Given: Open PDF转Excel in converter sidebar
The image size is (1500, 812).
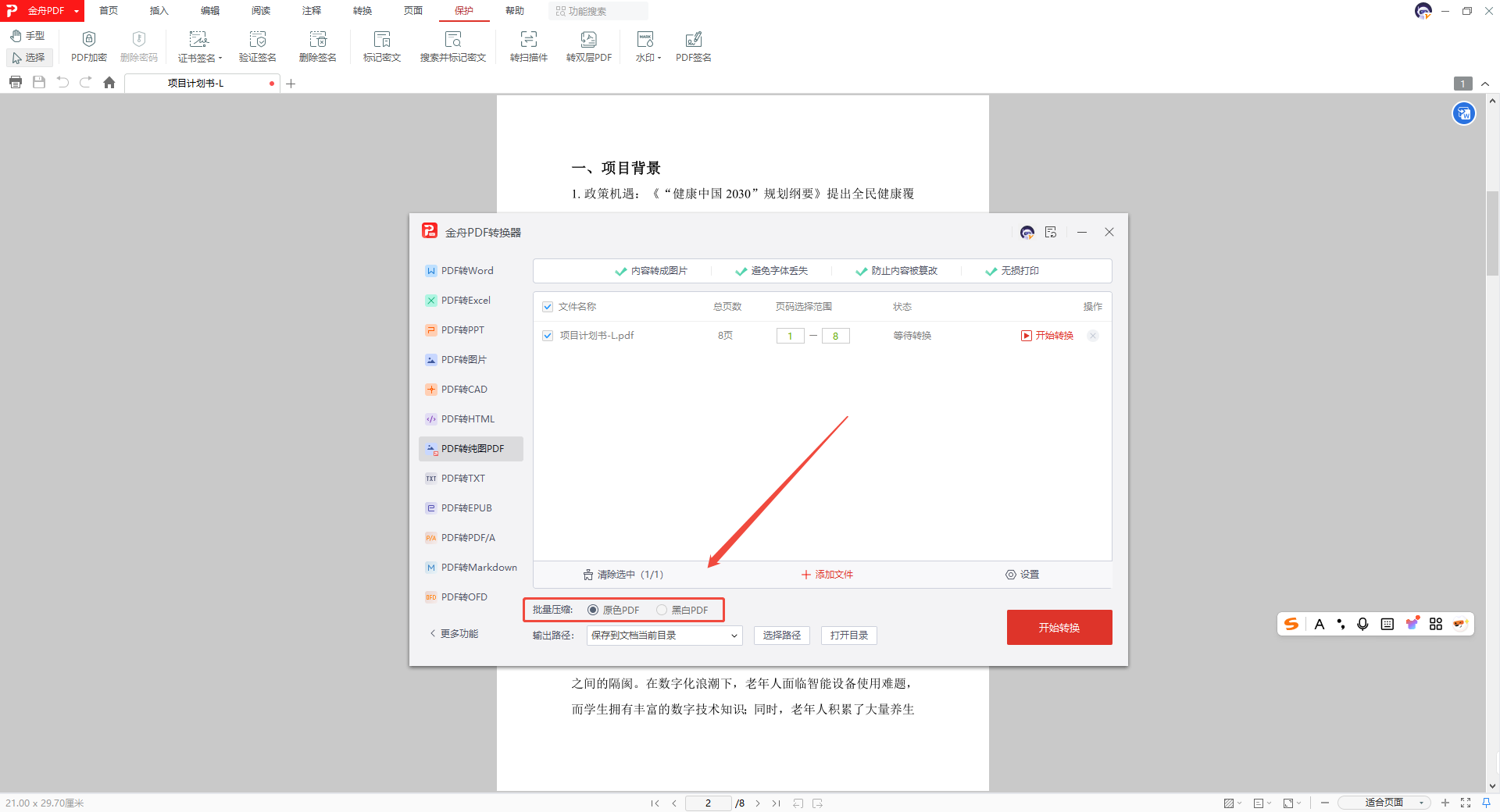Looking at the screenshot, I should 471,301.
